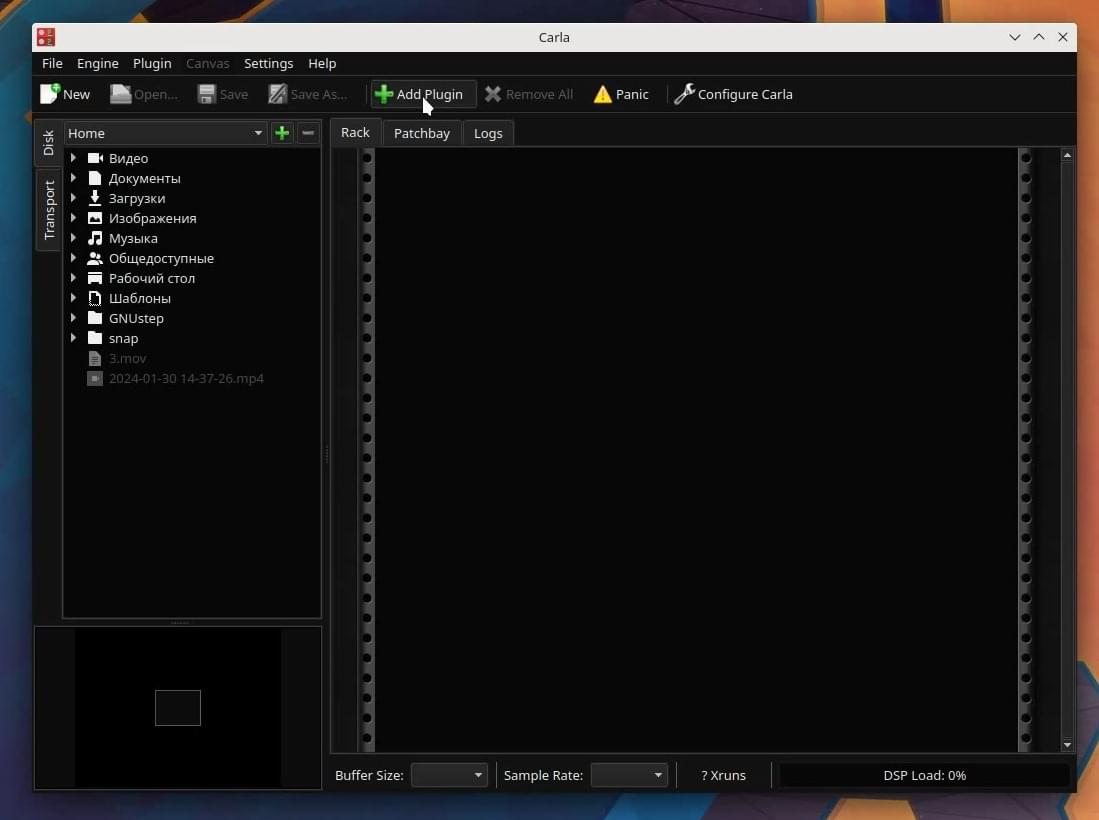Click the 3.mov file icon
The image size is (1099, 820).
95,358
